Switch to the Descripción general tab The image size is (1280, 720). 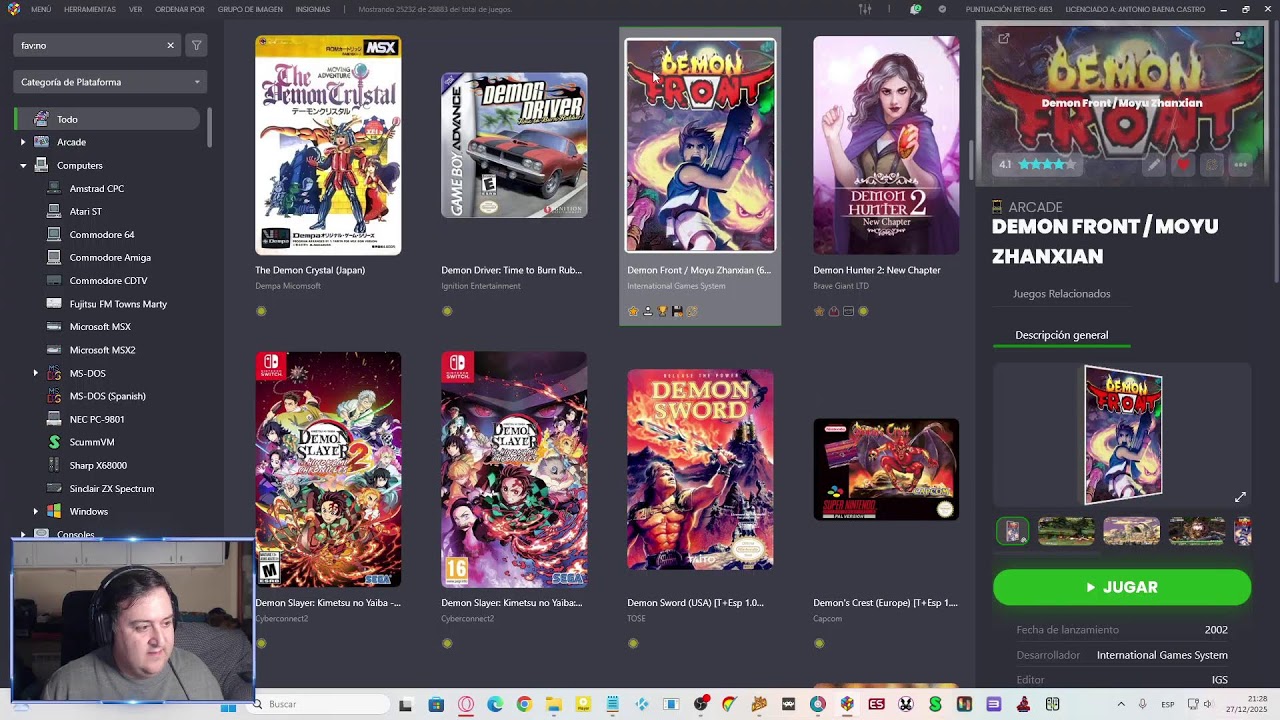[1061, 335]
